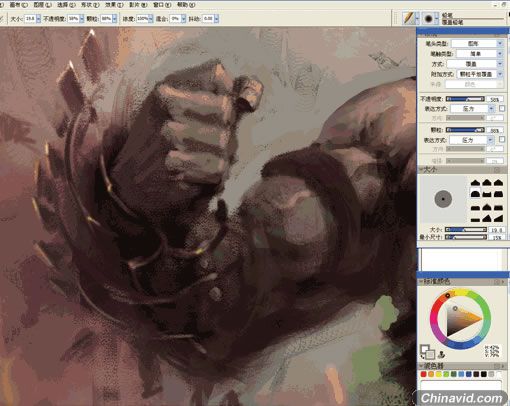Open the Bleed 0% dropdown arrow

click(183, 19)
